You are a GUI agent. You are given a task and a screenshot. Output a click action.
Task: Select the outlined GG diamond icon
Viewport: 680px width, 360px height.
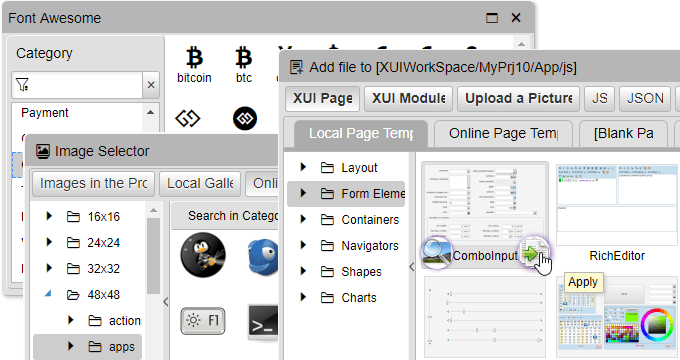[x=187, y=118]
